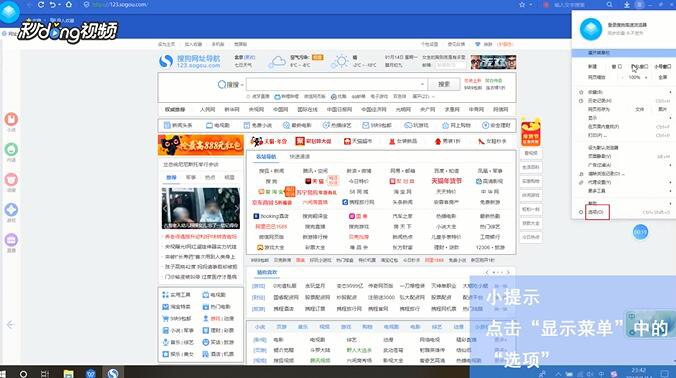The height and width of the screenshot is (378, 676).
Task: Click the 最新电影 icon in category row
Action: click(x=286, y=125)
